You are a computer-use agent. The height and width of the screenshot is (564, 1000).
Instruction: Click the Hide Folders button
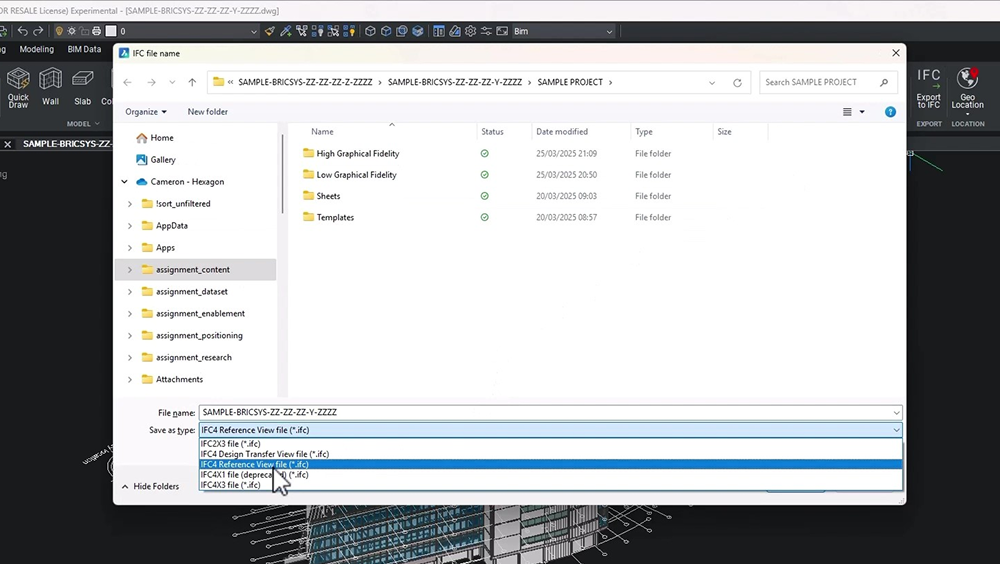(x=151, y=486)
